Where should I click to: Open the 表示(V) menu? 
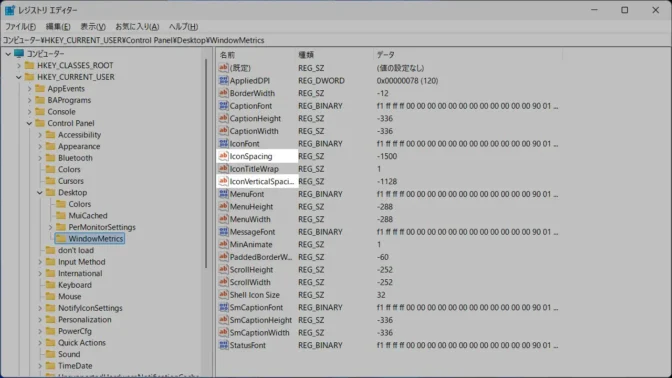(x=93, y=27)
